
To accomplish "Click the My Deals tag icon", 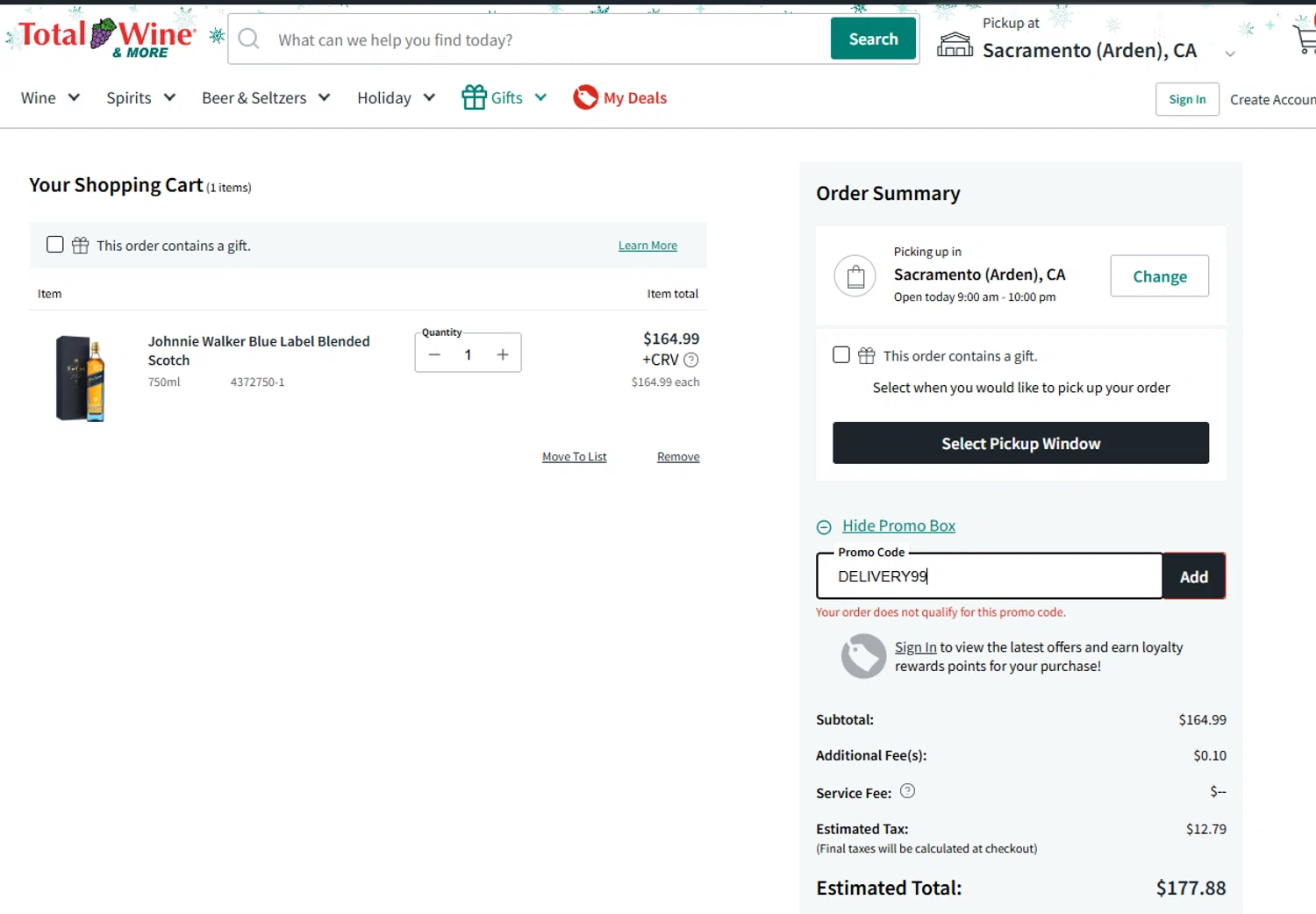I will click(585, 97).
